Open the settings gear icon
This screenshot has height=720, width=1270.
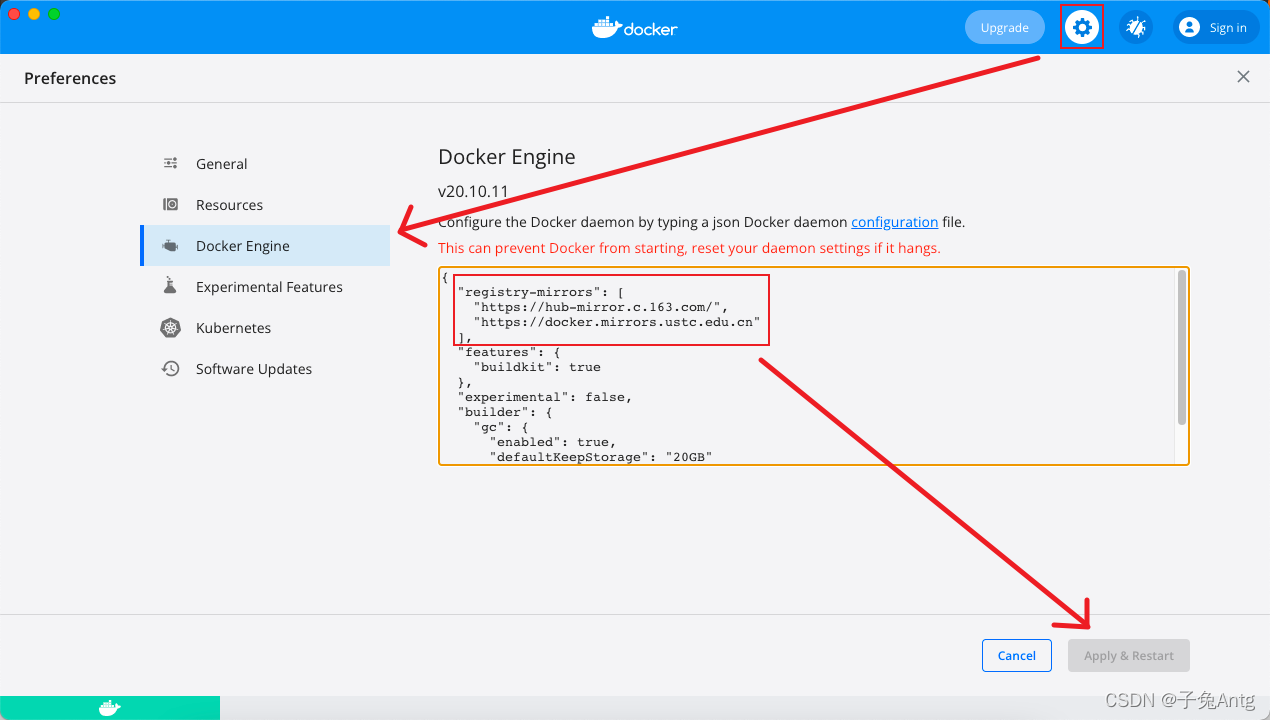[1082, 27]
